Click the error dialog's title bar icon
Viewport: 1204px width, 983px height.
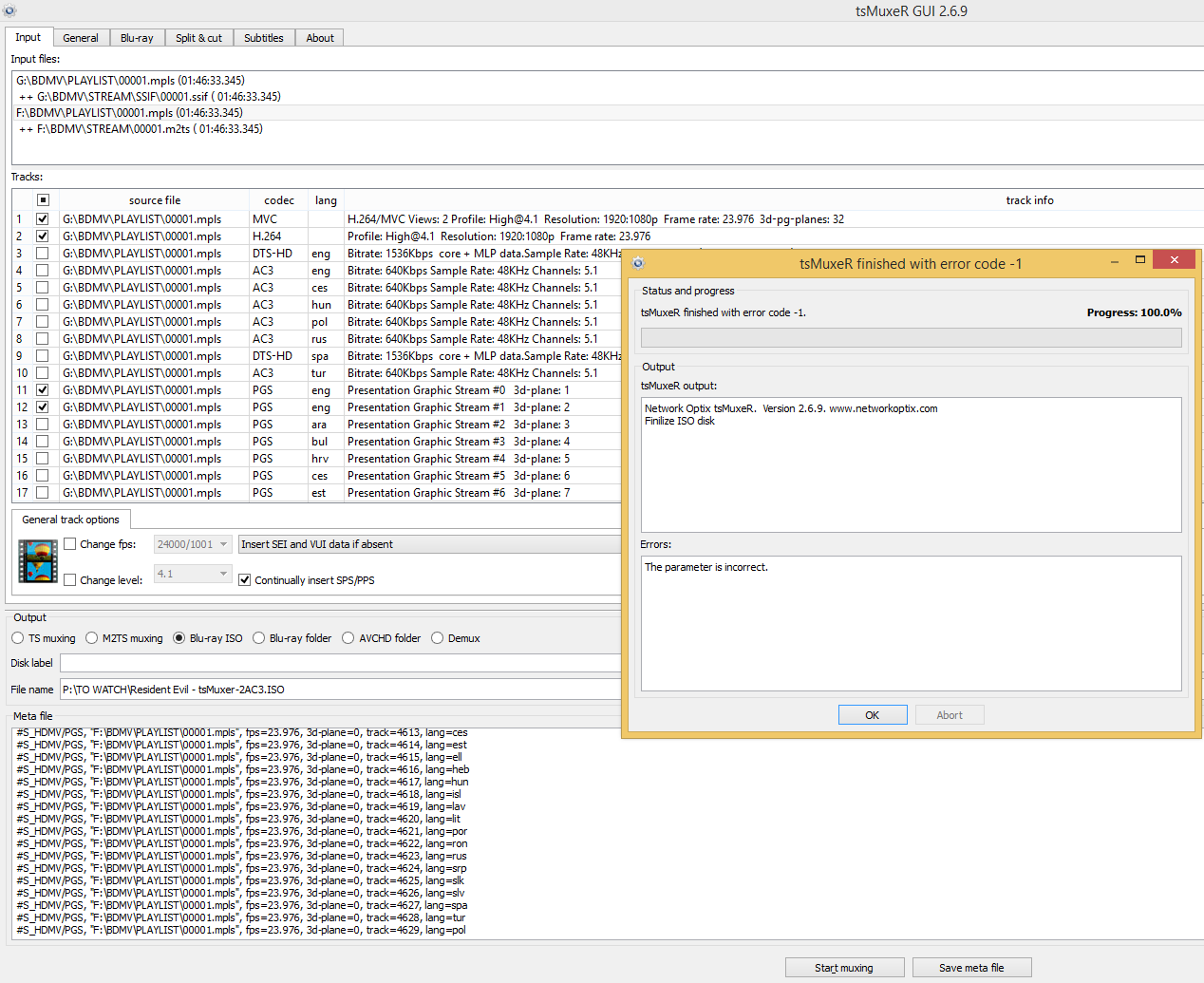pyautogui.click(x=638, y=263)
